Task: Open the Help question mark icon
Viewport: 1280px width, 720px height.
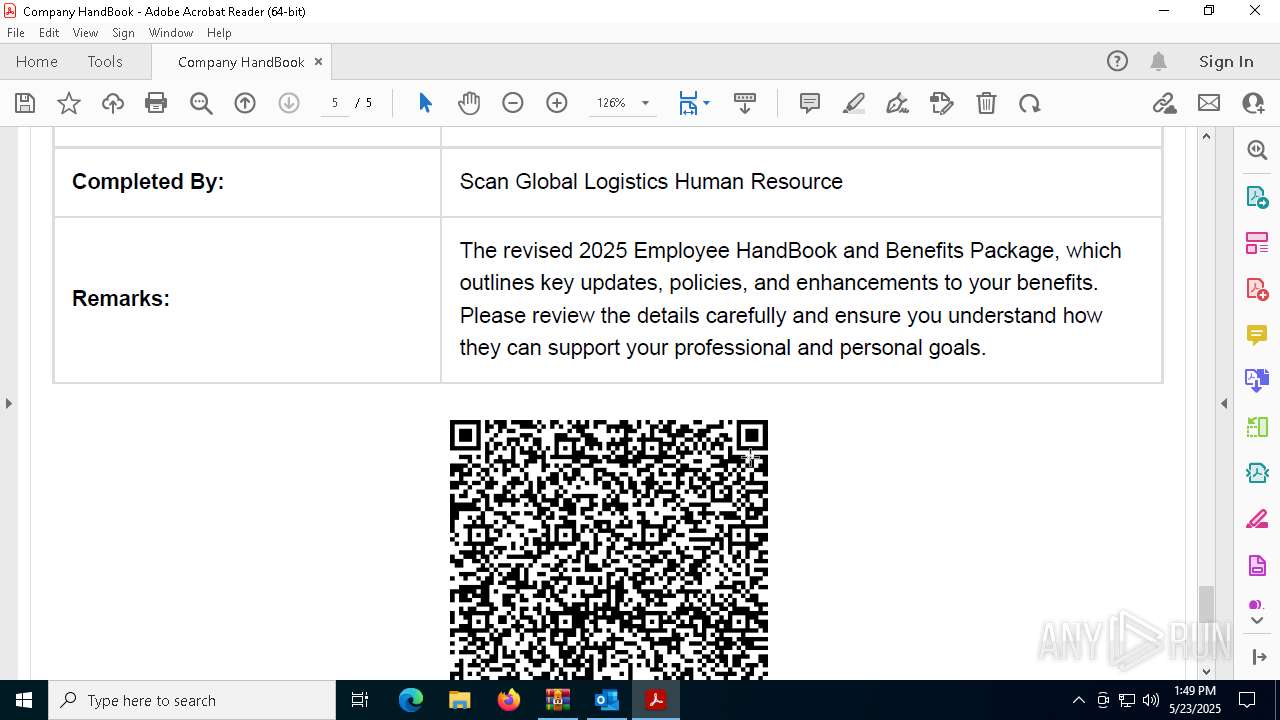Action: [x=1117, y=61]
